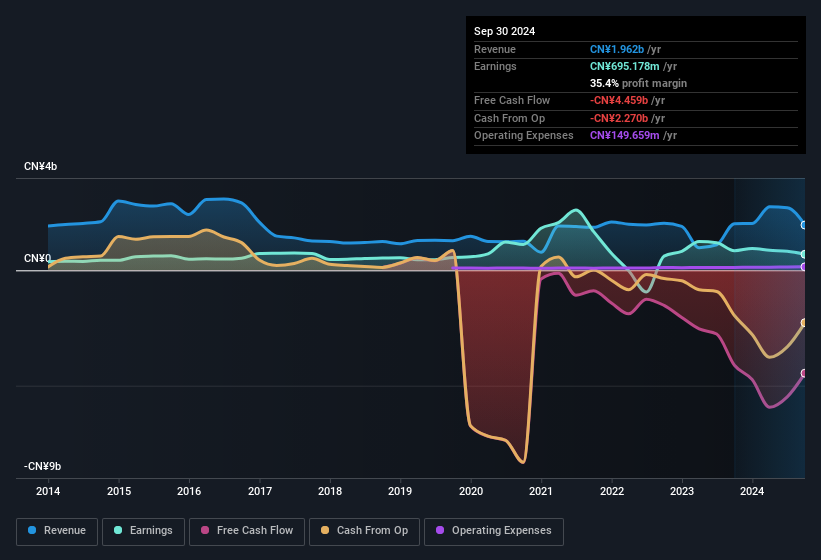Image resolution: width=821 pixels, height=560 pixels.
Task: Click the 35.4% profit margin text
Action: pyautogui.click(x=638, y=83)
